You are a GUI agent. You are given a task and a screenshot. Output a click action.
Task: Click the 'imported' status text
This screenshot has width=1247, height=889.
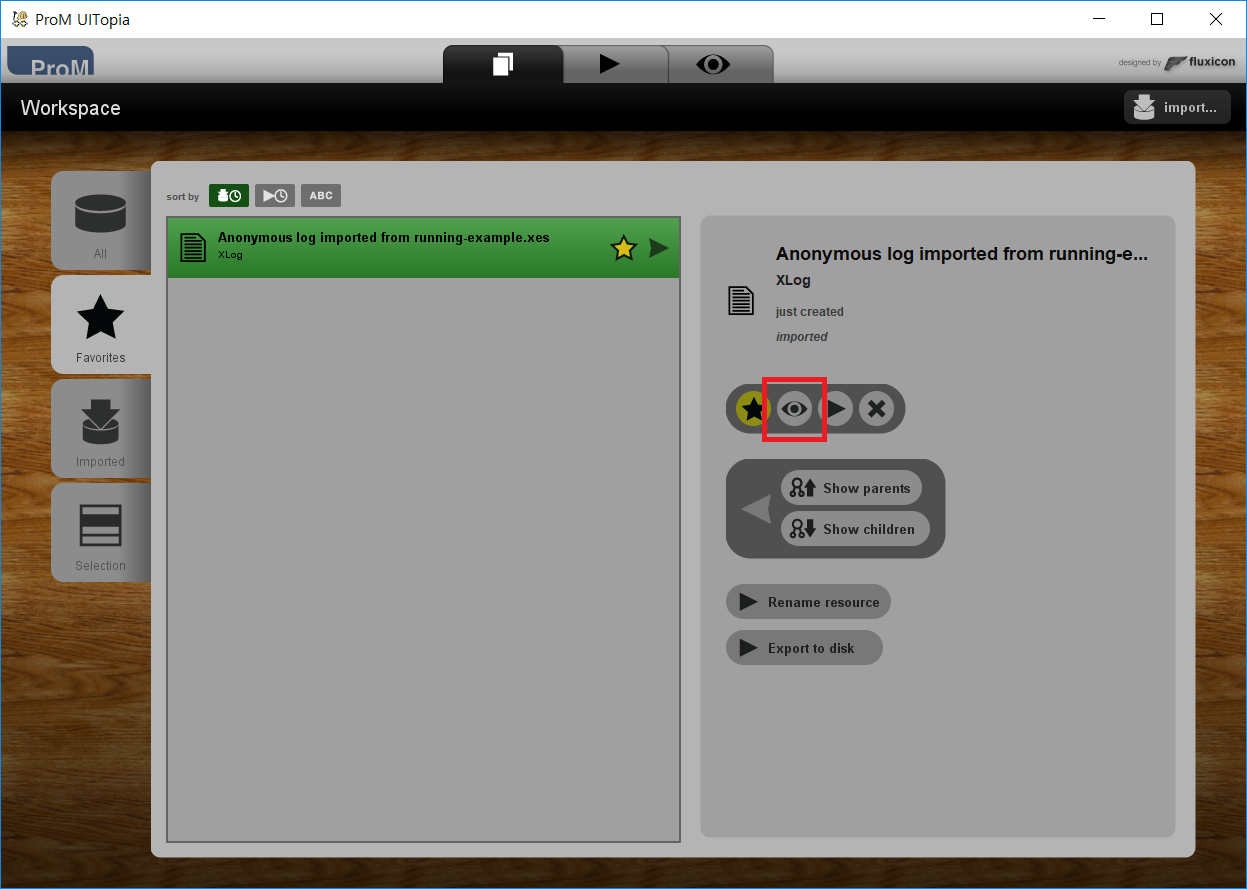(x=802, y=337)
